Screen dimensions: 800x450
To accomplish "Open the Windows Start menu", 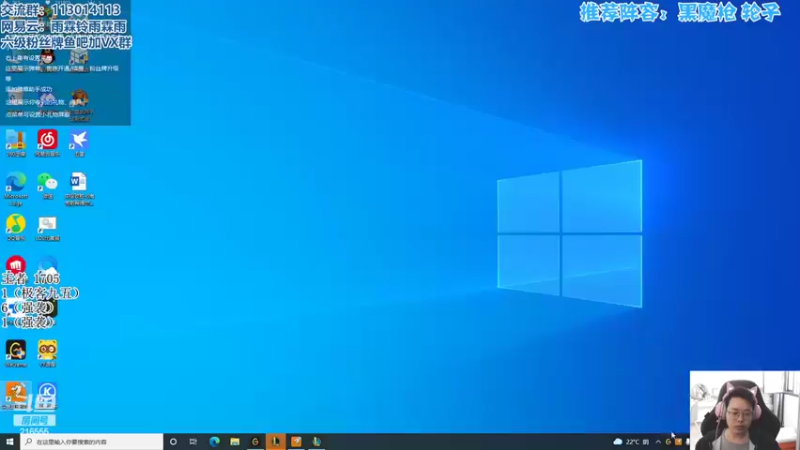I will tap(10, 442).
